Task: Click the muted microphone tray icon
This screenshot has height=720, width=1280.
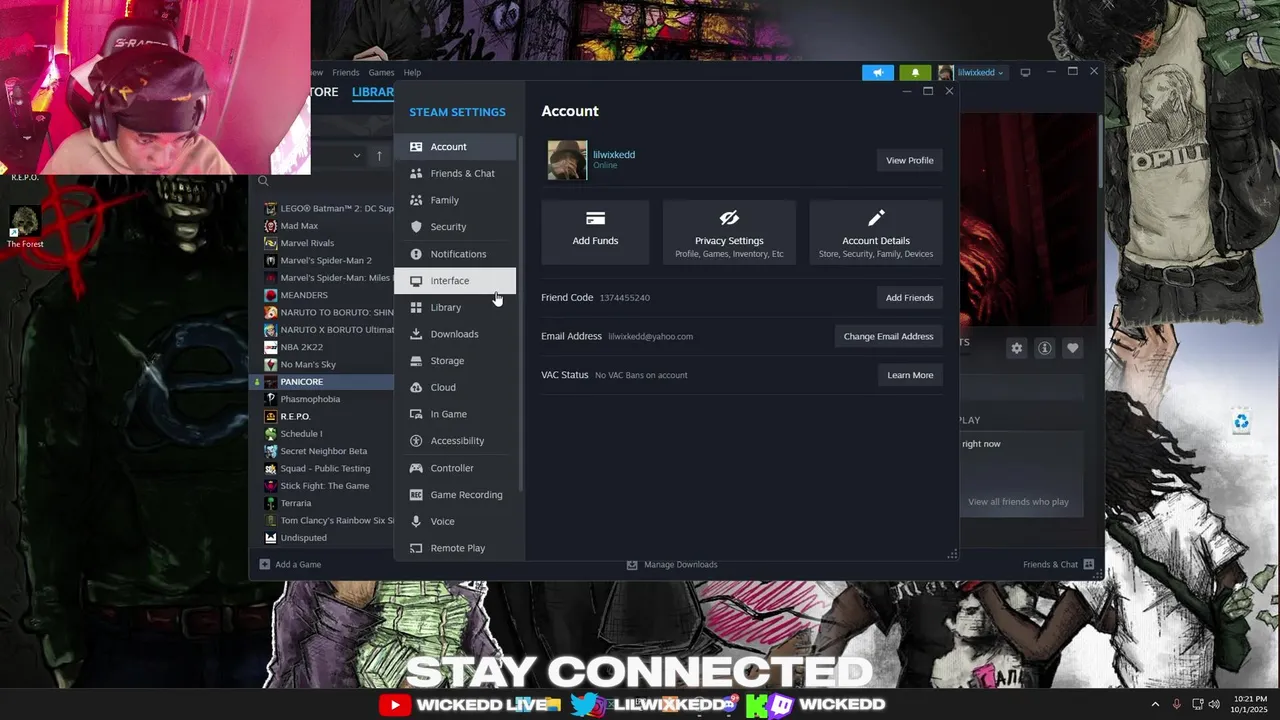Action: tap(1176, 704)
